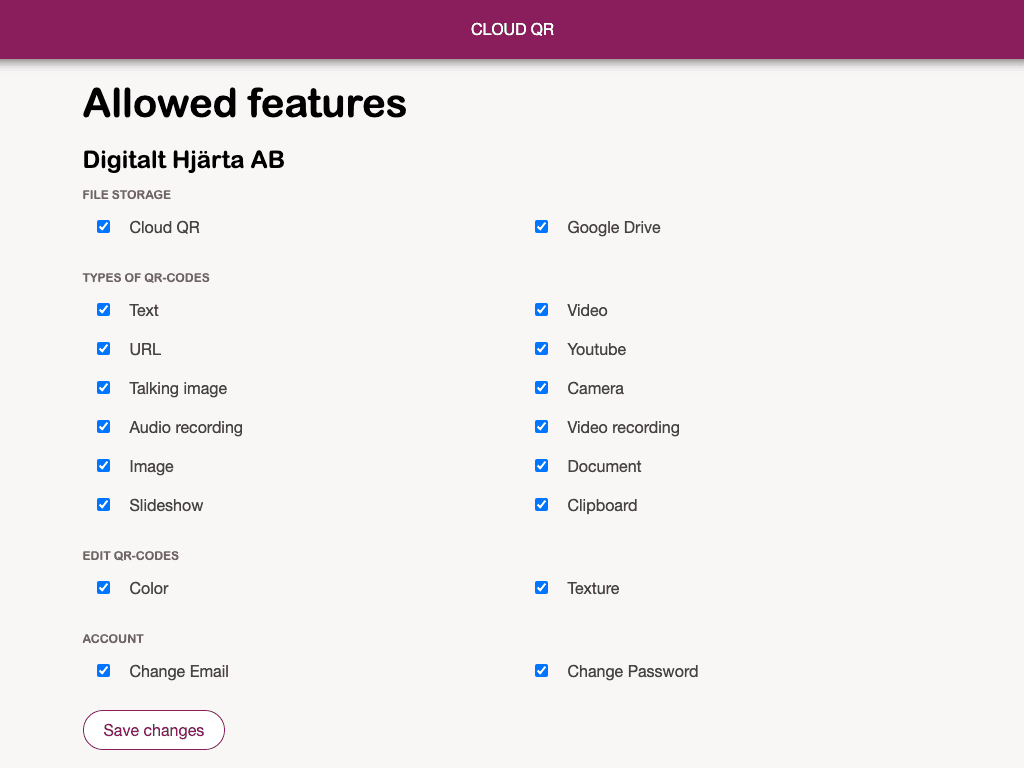Toggle the Slideshow checkbox
The width and height of the screenshot is (1024, 768).
103,504
